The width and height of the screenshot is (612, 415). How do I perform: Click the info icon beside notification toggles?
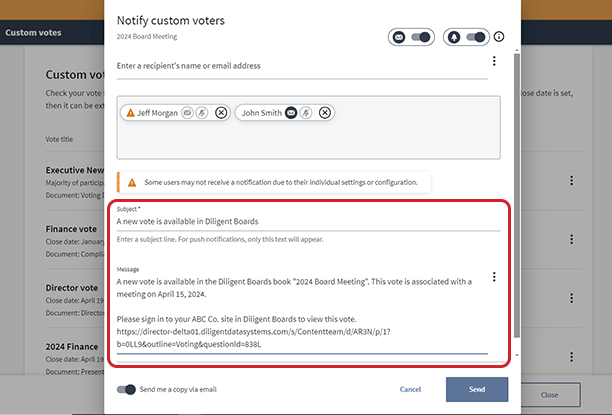coord(499,37)
